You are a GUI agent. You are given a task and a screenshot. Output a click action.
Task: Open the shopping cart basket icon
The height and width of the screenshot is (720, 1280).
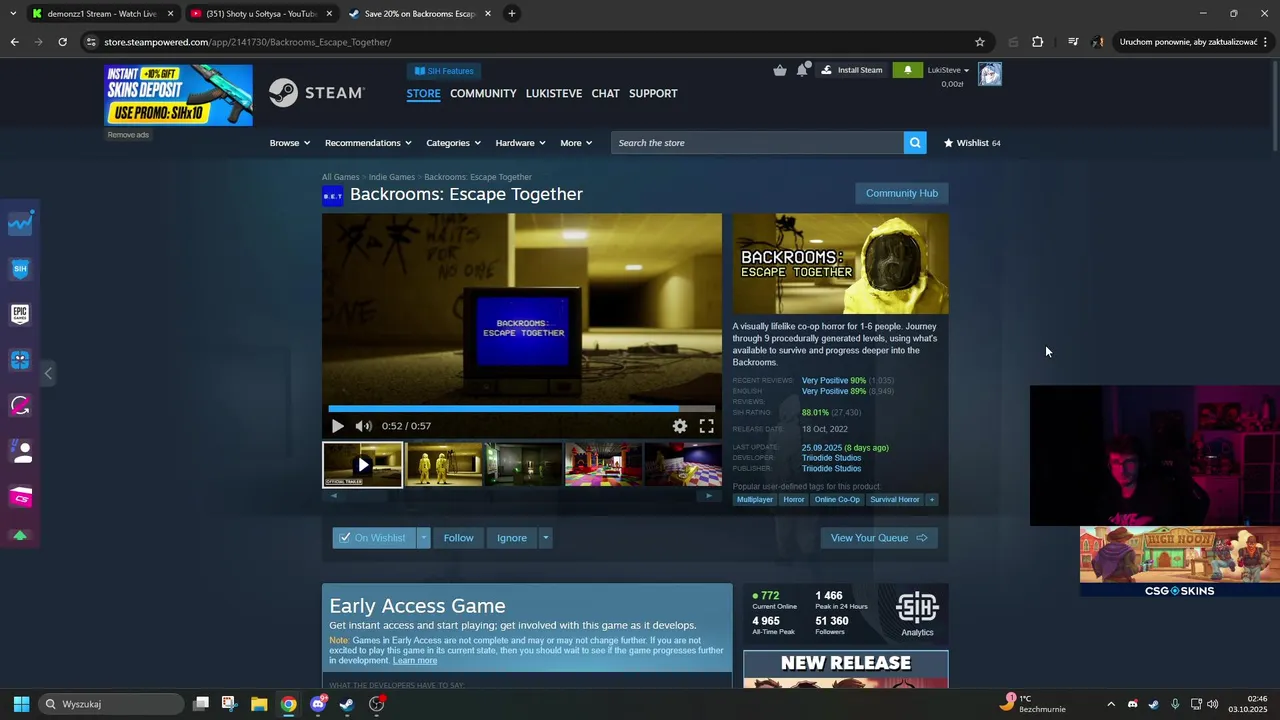[x=780, y=70]
